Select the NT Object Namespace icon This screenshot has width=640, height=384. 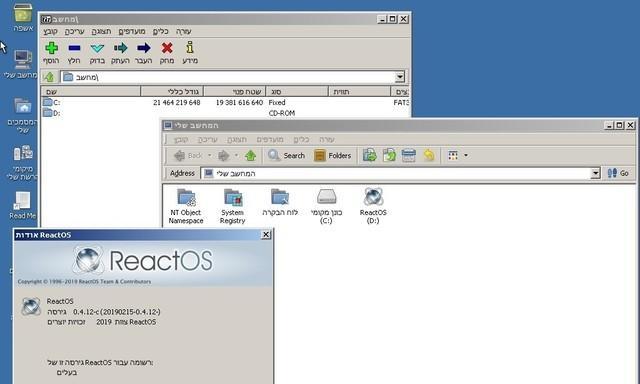point(186,206)
